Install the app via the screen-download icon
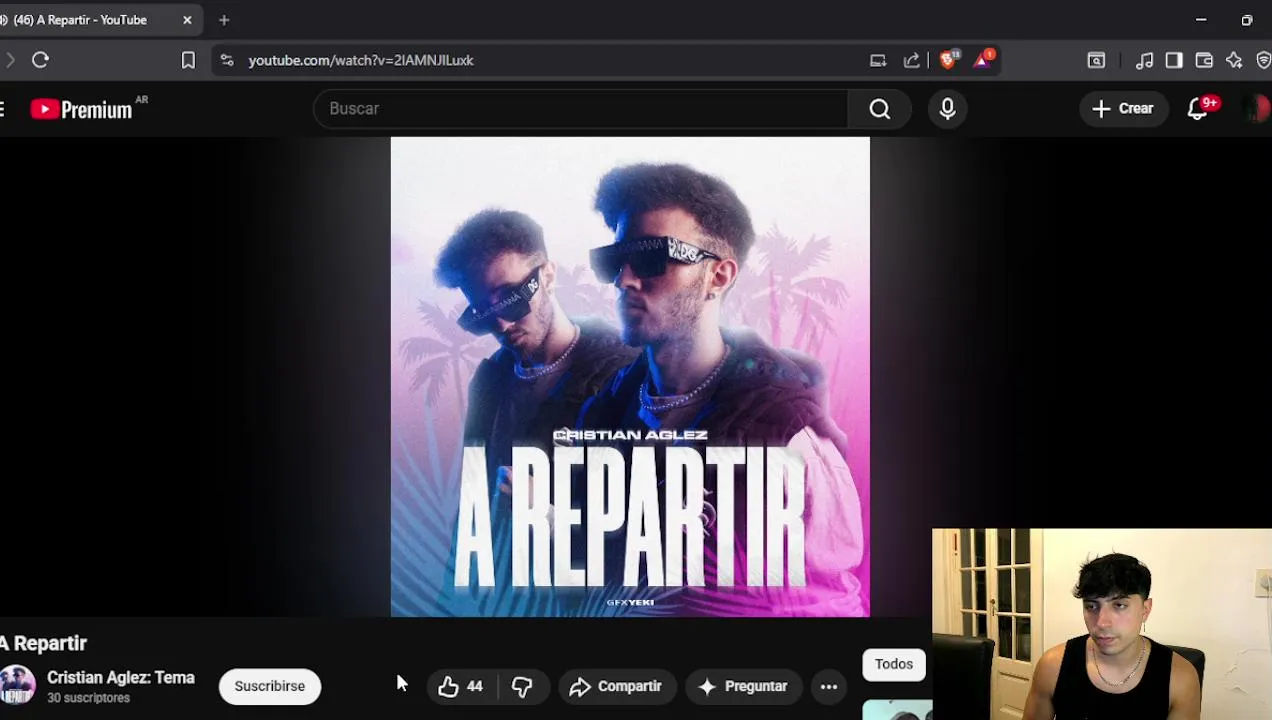 878,60
